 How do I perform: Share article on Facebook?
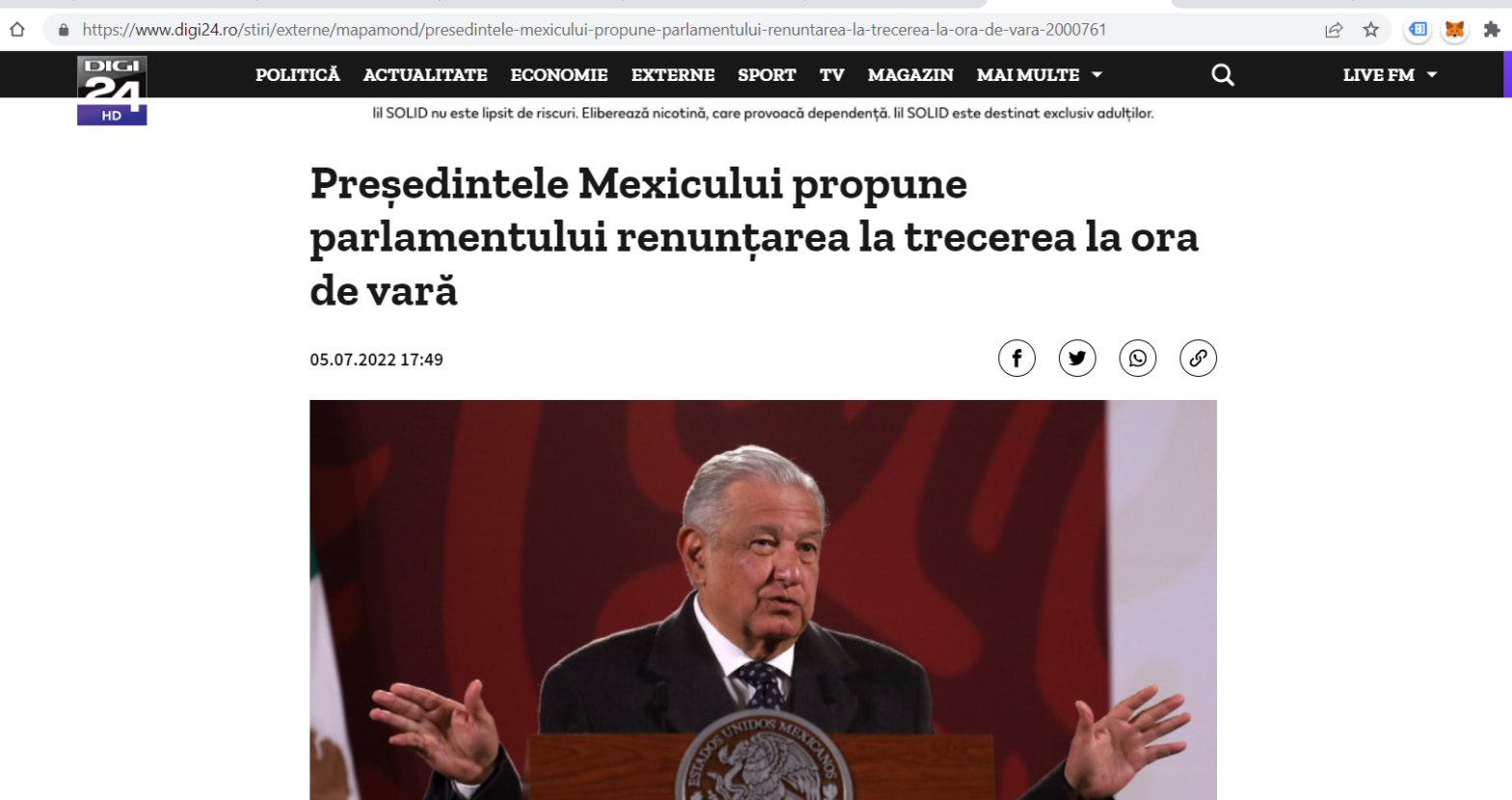pos(1016,359)
